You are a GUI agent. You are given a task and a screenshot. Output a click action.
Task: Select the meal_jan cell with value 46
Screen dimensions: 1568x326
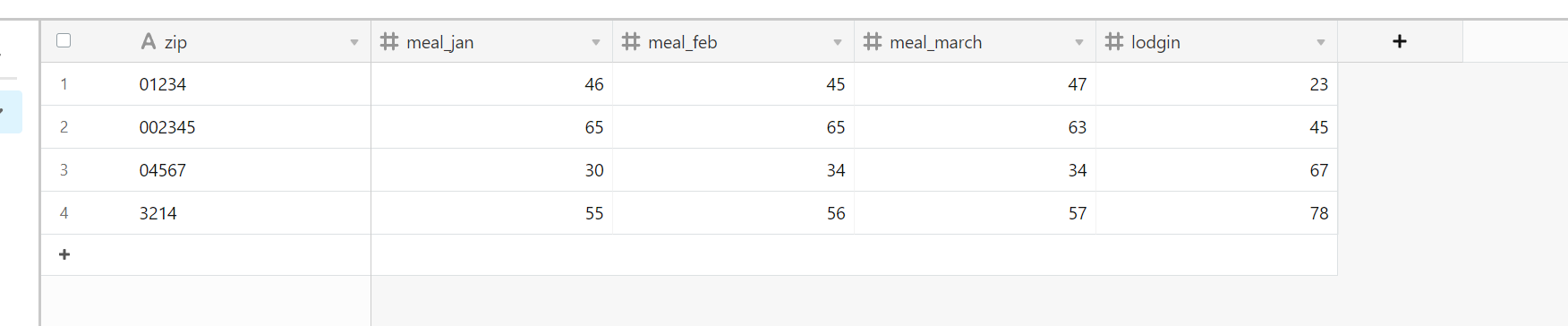click(x=492, y=84)
